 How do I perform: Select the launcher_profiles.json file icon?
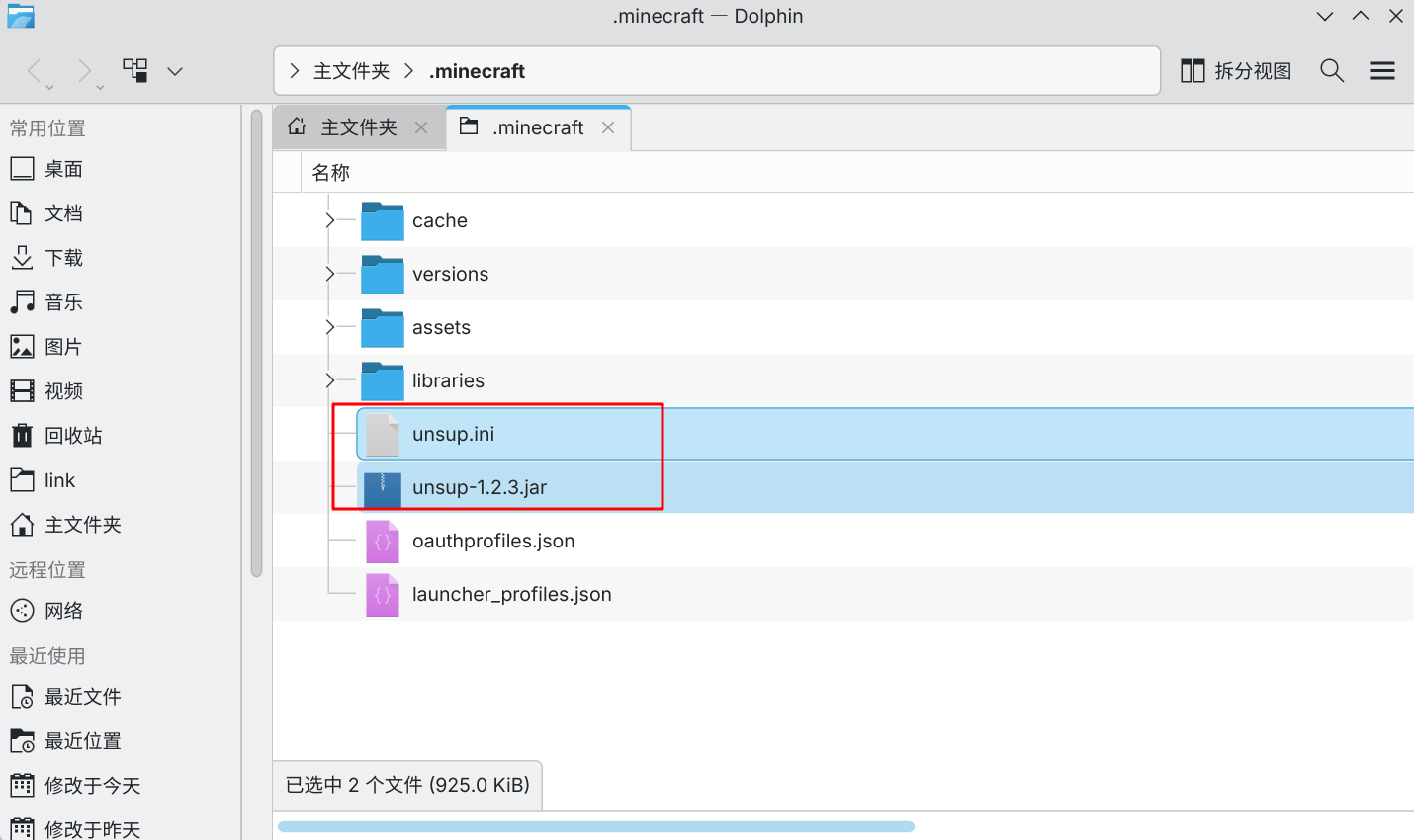coord(383,594)
